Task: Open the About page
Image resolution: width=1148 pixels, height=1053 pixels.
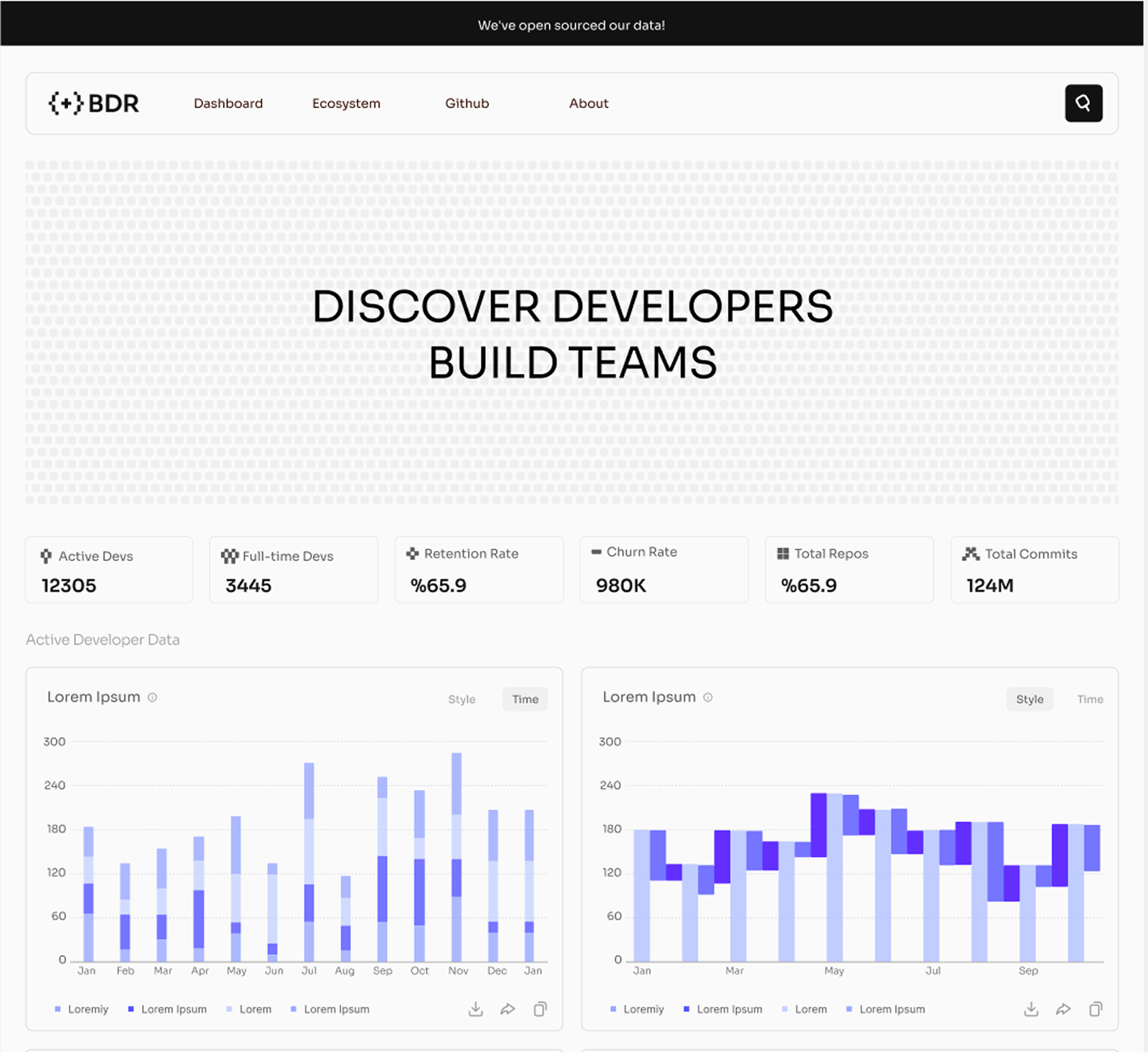Action: 588,103
